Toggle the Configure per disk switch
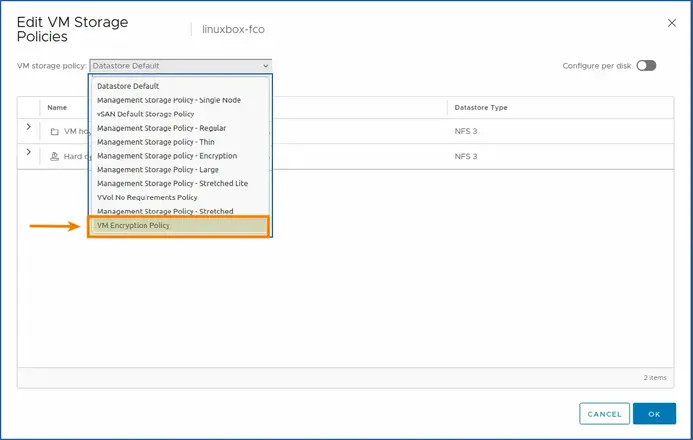 (x=646, y=66)
